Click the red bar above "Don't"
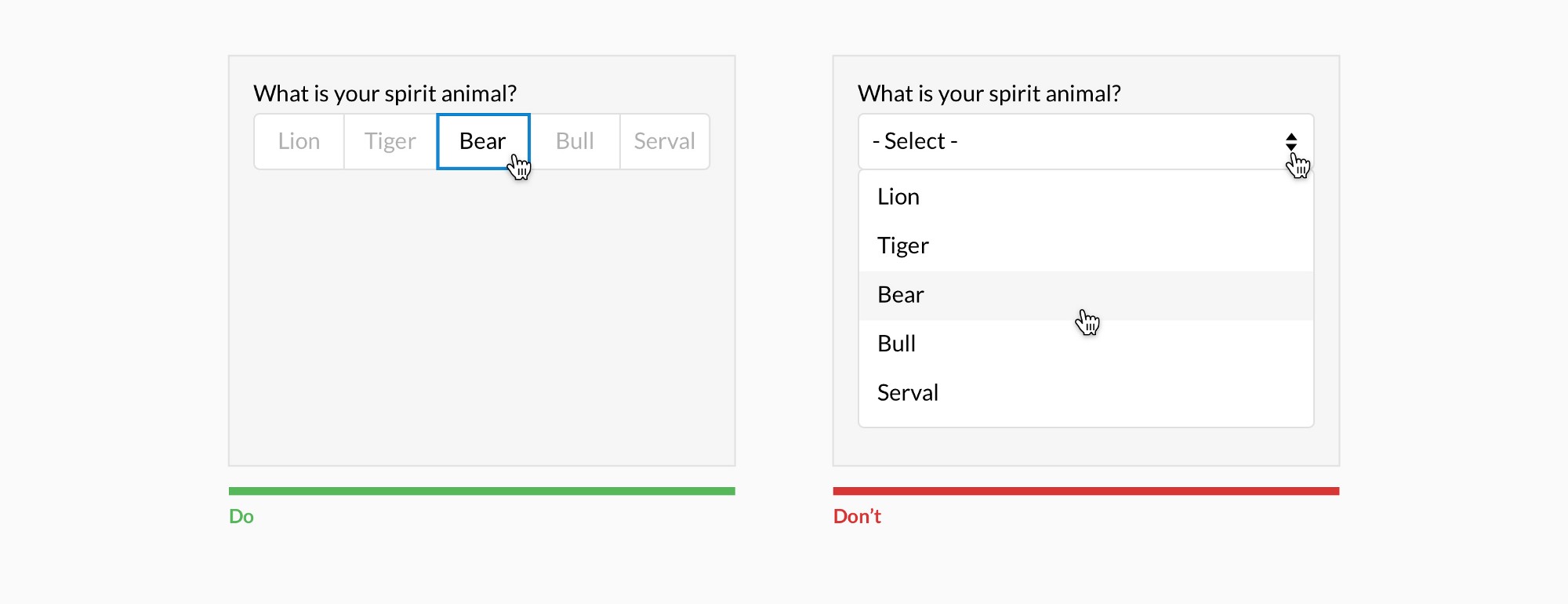 click(x=1086, y=491)
